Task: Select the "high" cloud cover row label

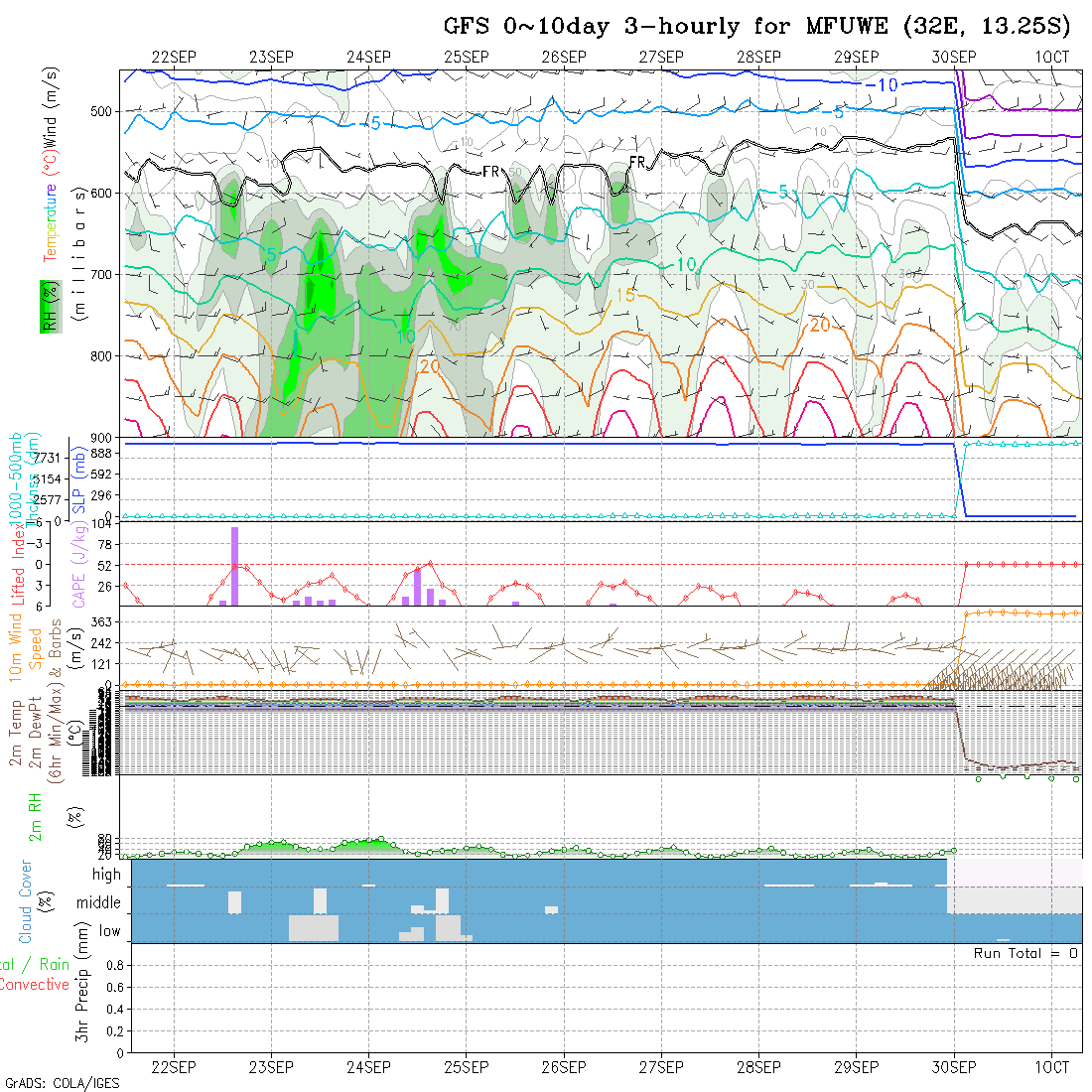Action: (106, 875)
